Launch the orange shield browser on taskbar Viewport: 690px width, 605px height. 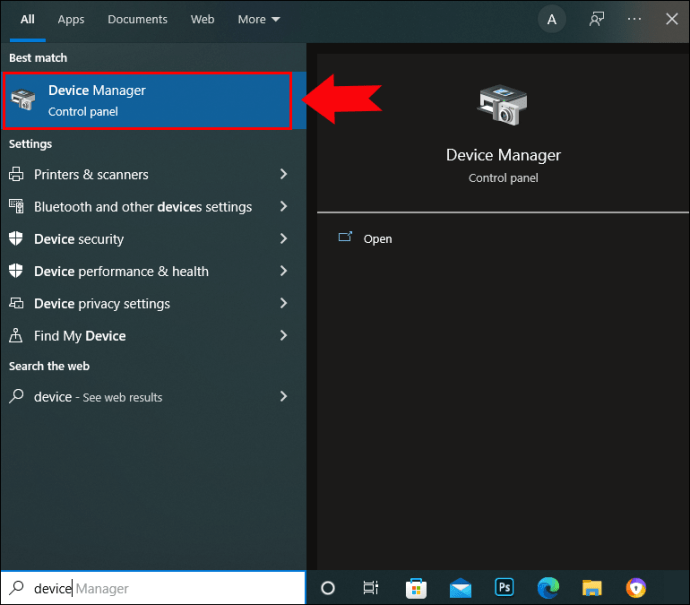(636, 588)
